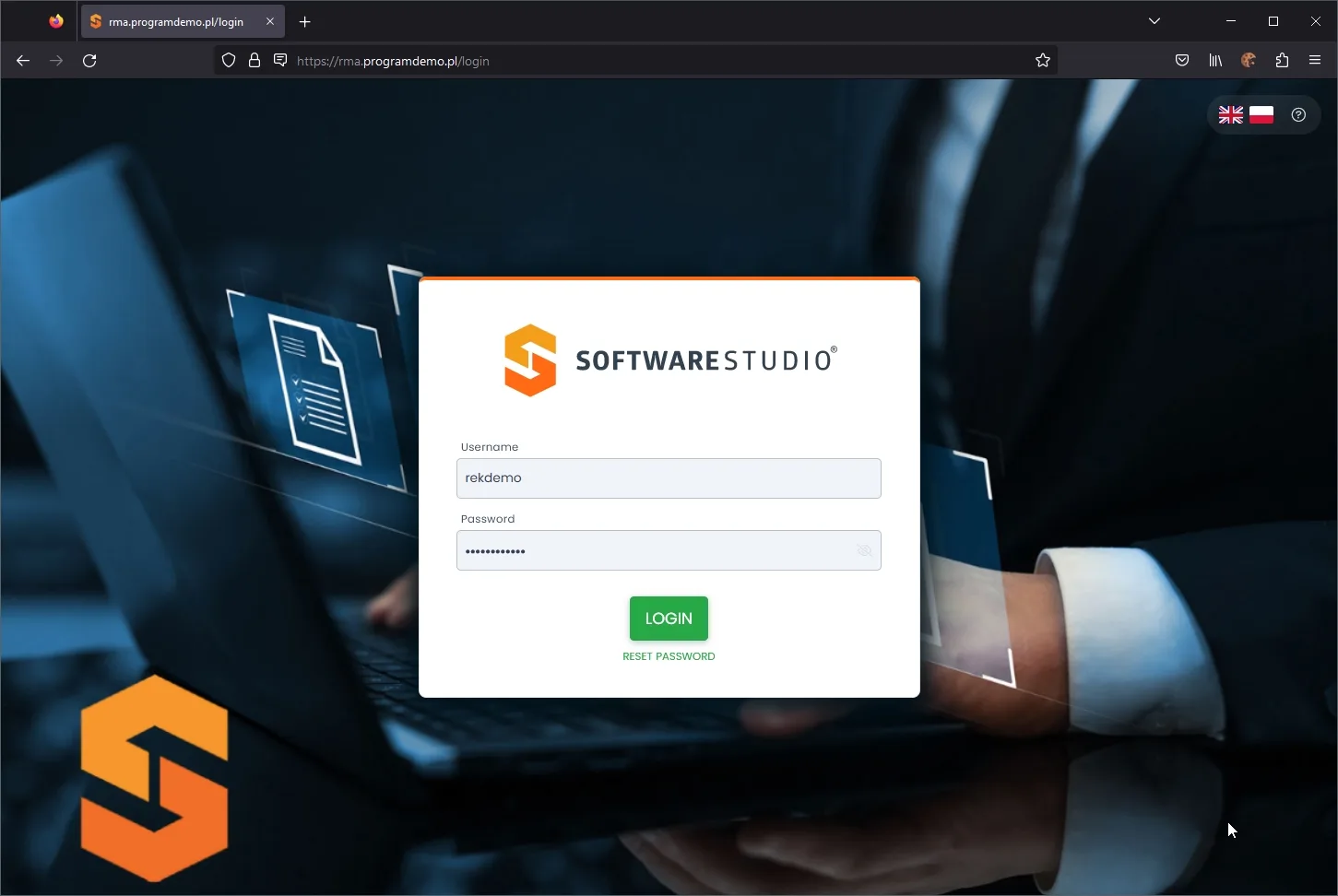Expand the list all tabs dropdown

(1154, 21)
